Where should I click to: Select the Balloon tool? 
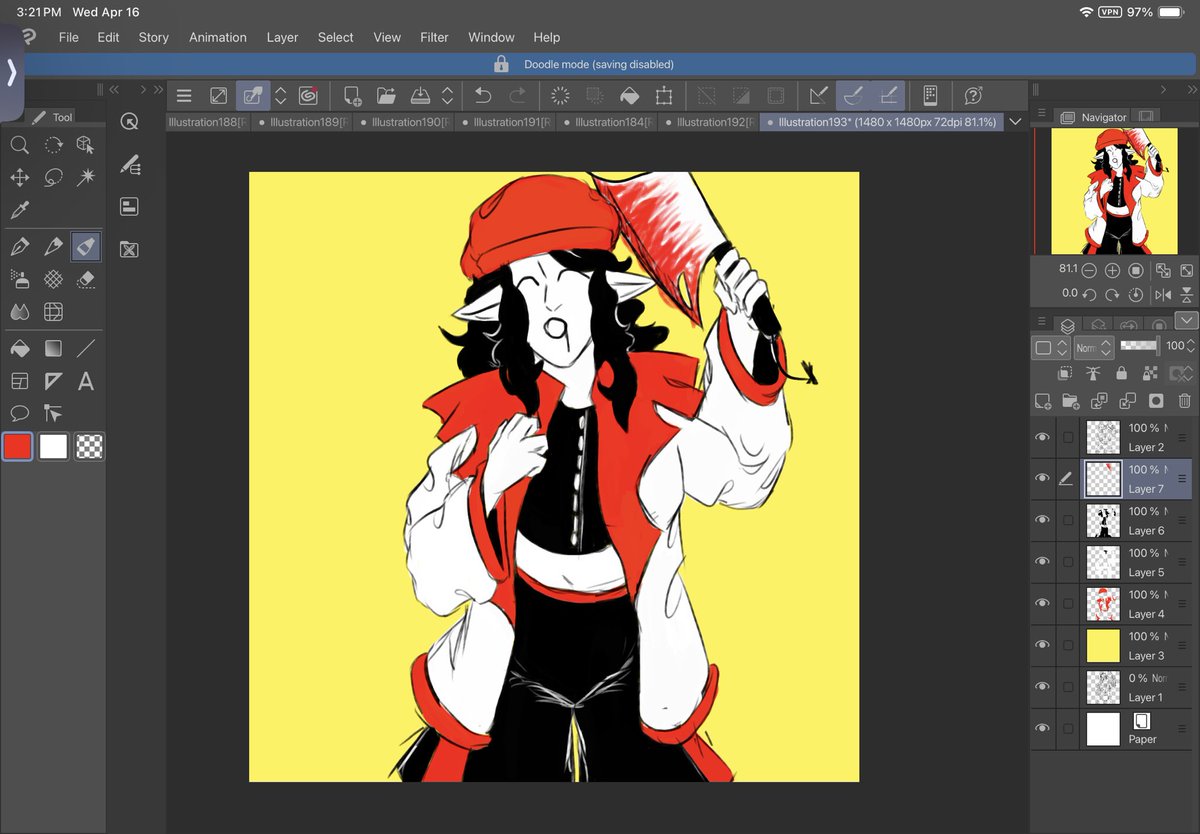[19, 413]
